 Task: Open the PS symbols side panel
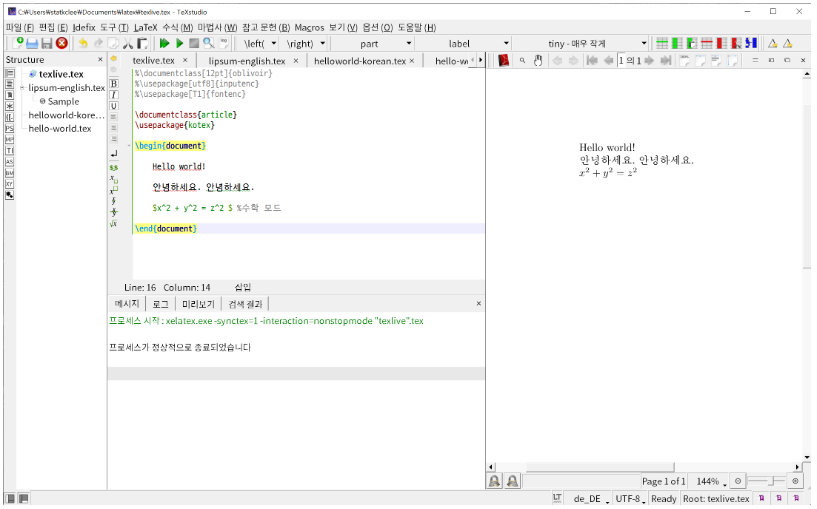(x=9, y=128)
